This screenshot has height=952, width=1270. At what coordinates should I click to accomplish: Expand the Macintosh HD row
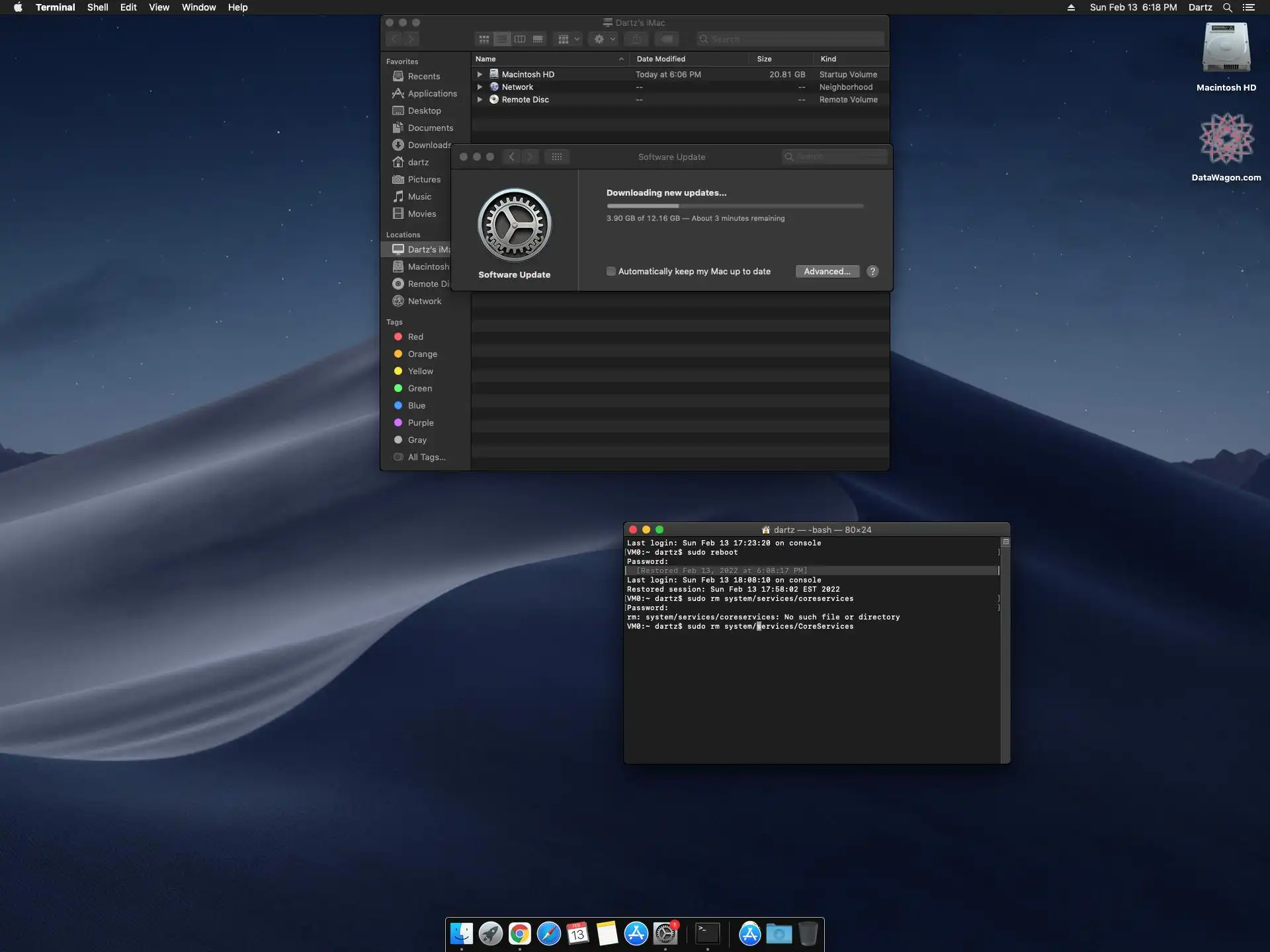coord(480,75)
